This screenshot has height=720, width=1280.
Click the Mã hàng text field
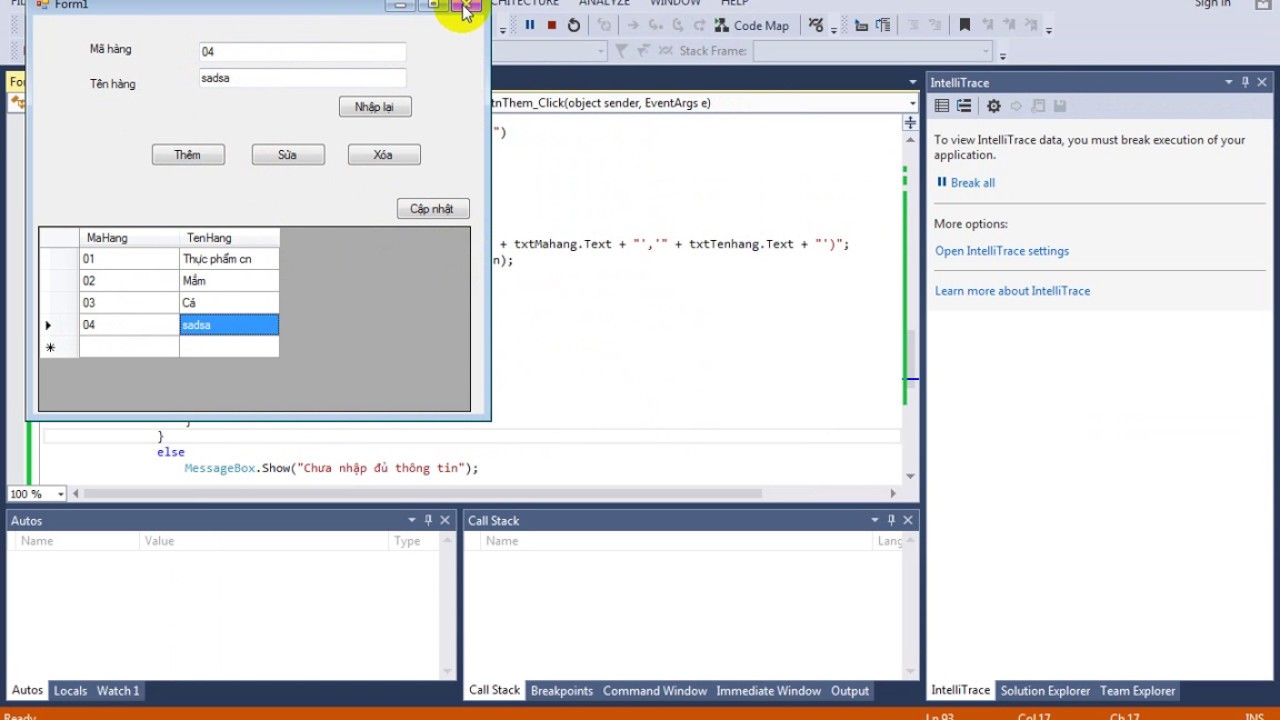coord(302,52)
